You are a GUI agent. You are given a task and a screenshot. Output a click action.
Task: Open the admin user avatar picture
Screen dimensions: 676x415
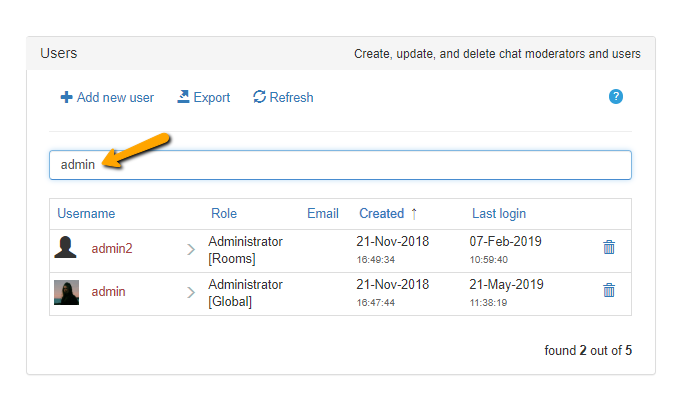point(66,292)
